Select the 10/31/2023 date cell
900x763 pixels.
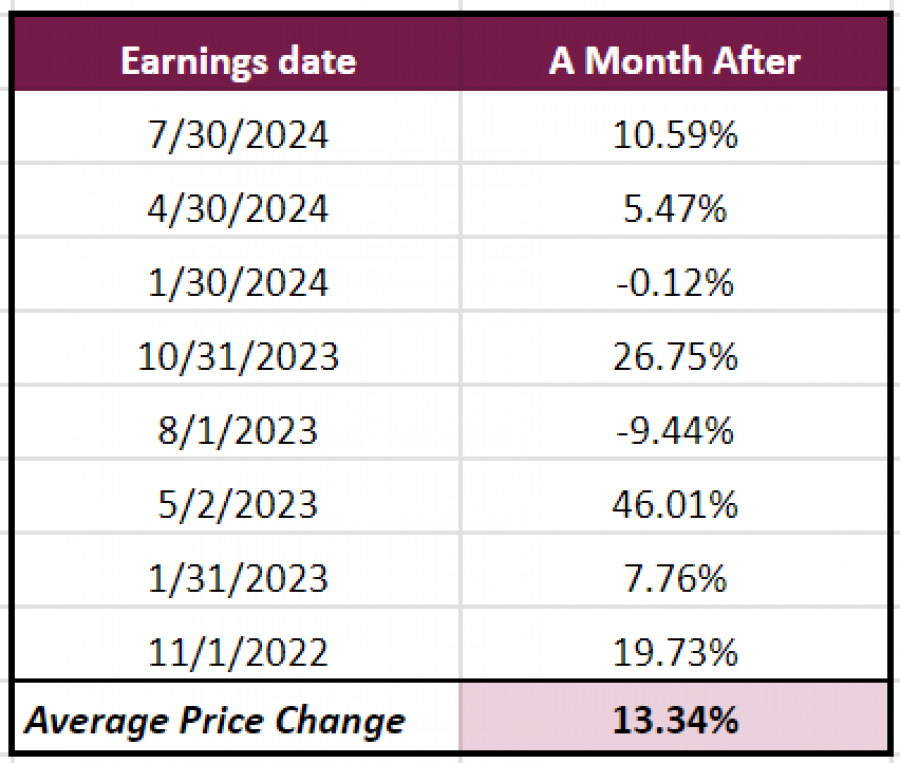238,356
